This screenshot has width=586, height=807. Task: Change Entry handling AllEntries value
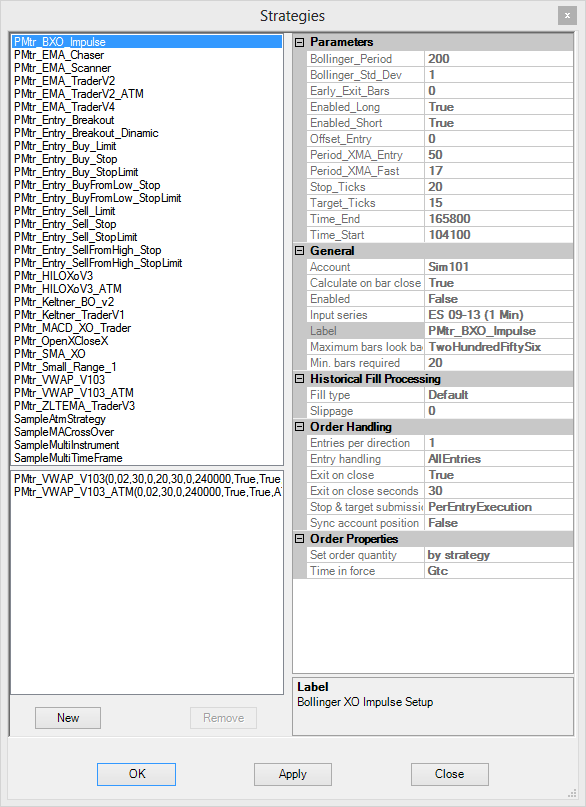click(499, 459)
